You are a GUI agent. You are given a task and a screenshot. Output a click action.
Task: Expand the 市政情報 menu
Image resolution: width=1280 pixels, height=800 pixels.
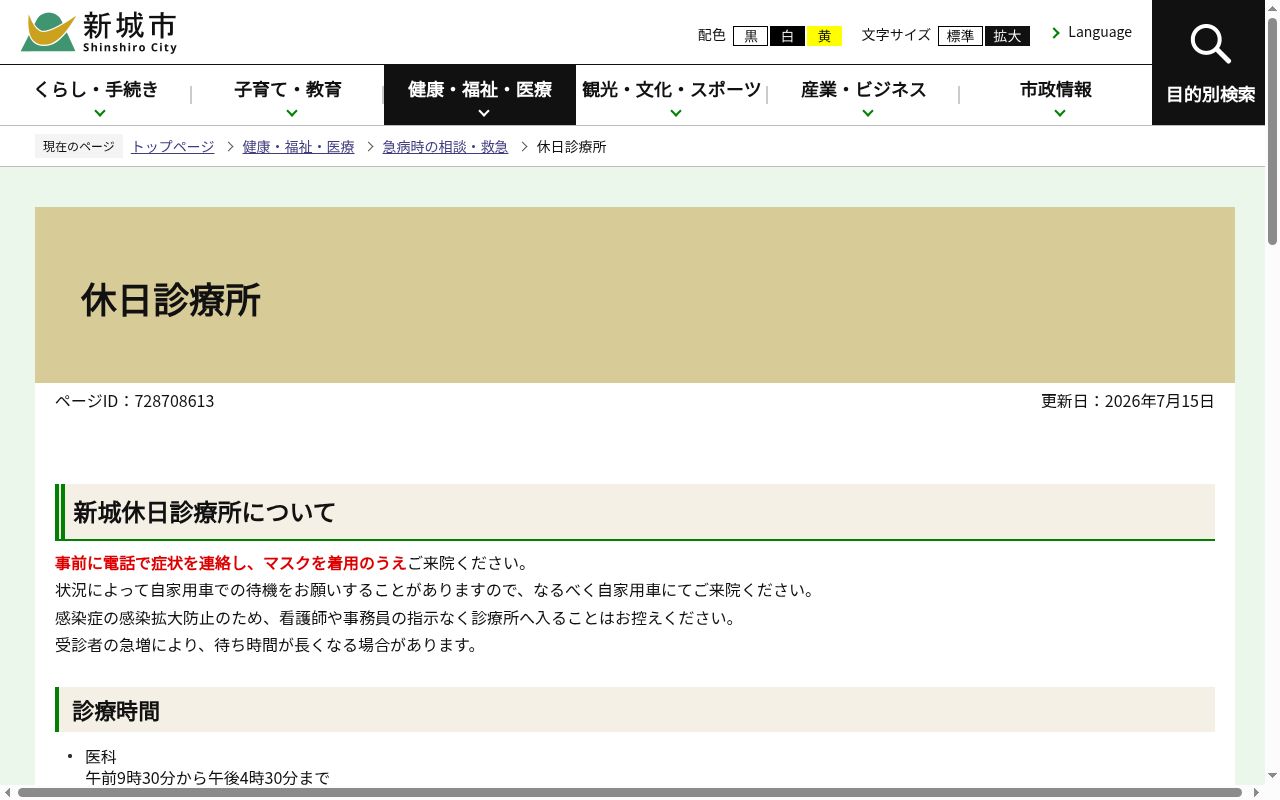[x=1056, y=95]
